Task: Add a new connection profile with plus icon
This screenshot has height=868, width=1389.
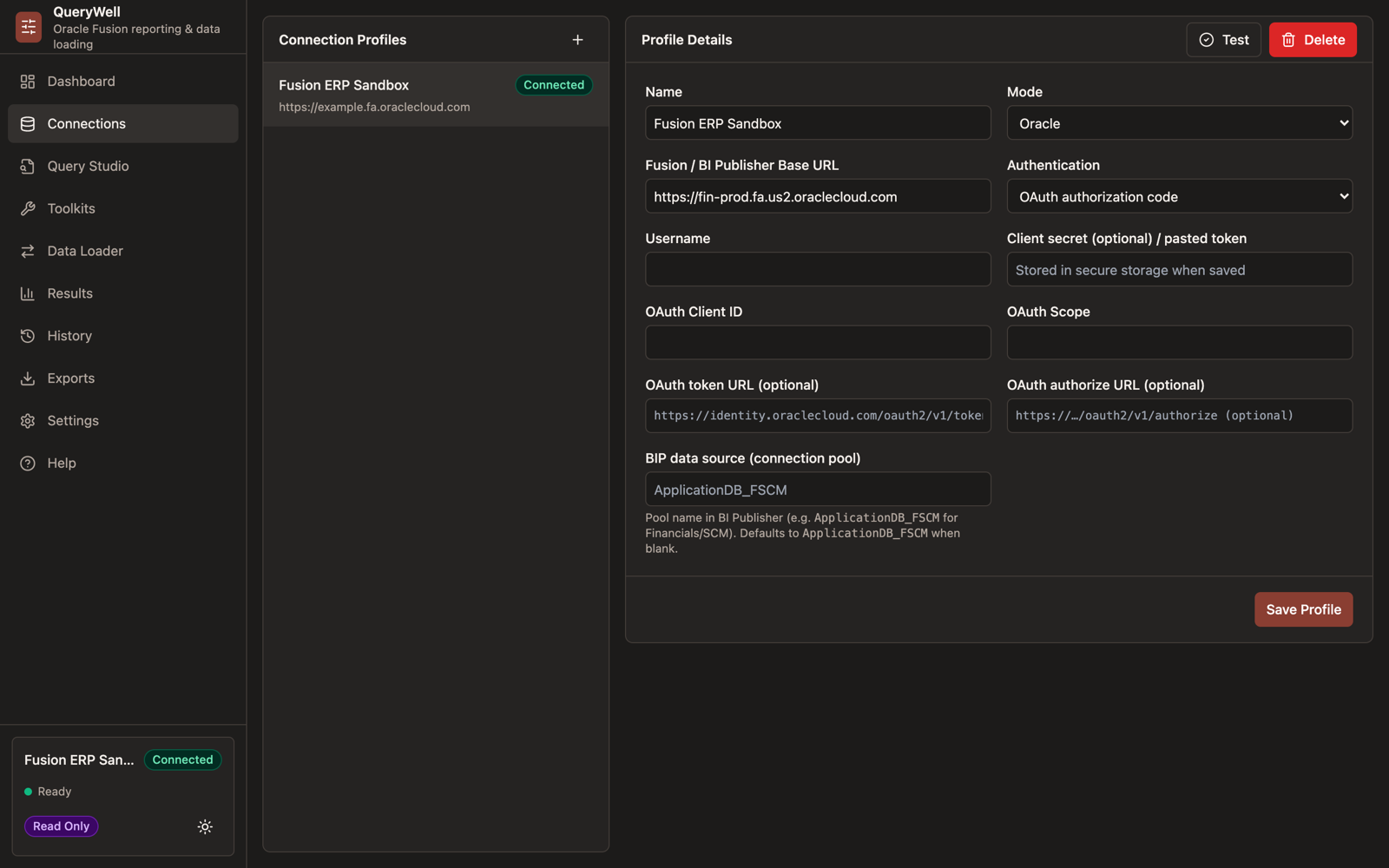Action: pyautogui.click(x=578, y=40)
